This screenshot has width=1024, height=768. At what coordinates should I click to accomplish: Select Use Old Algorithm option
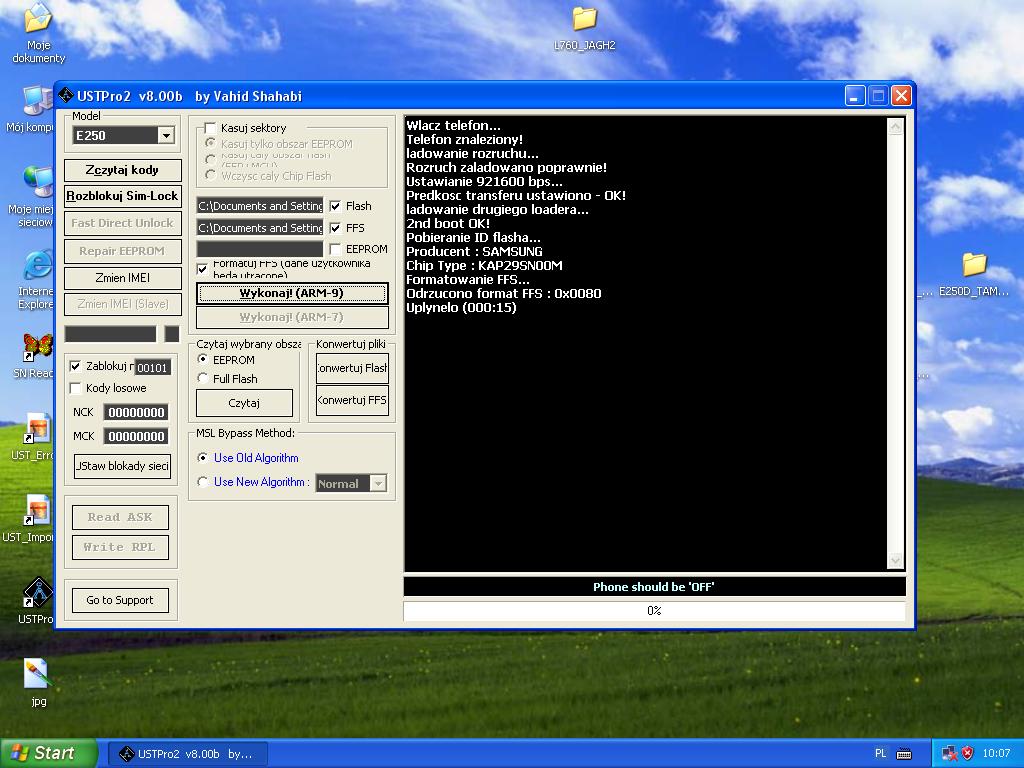202,458
